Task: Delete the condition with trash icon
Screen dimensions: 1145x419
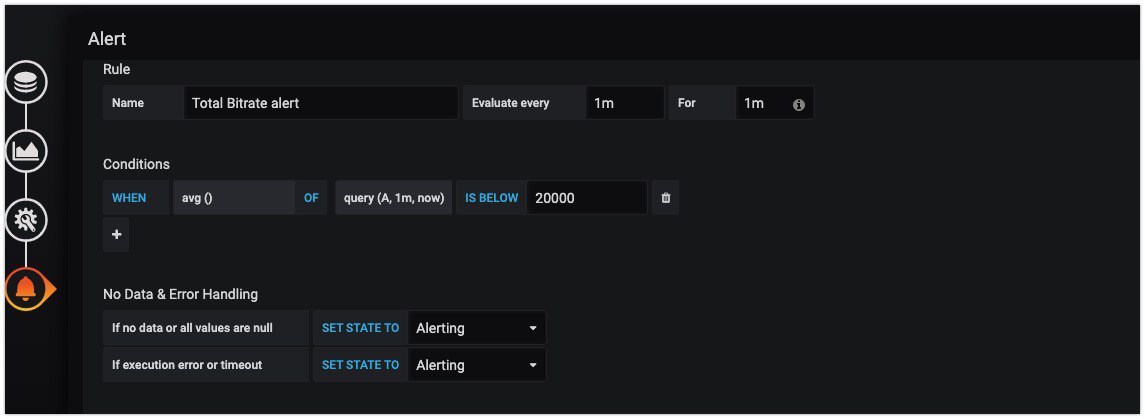Action: point(665,198)
